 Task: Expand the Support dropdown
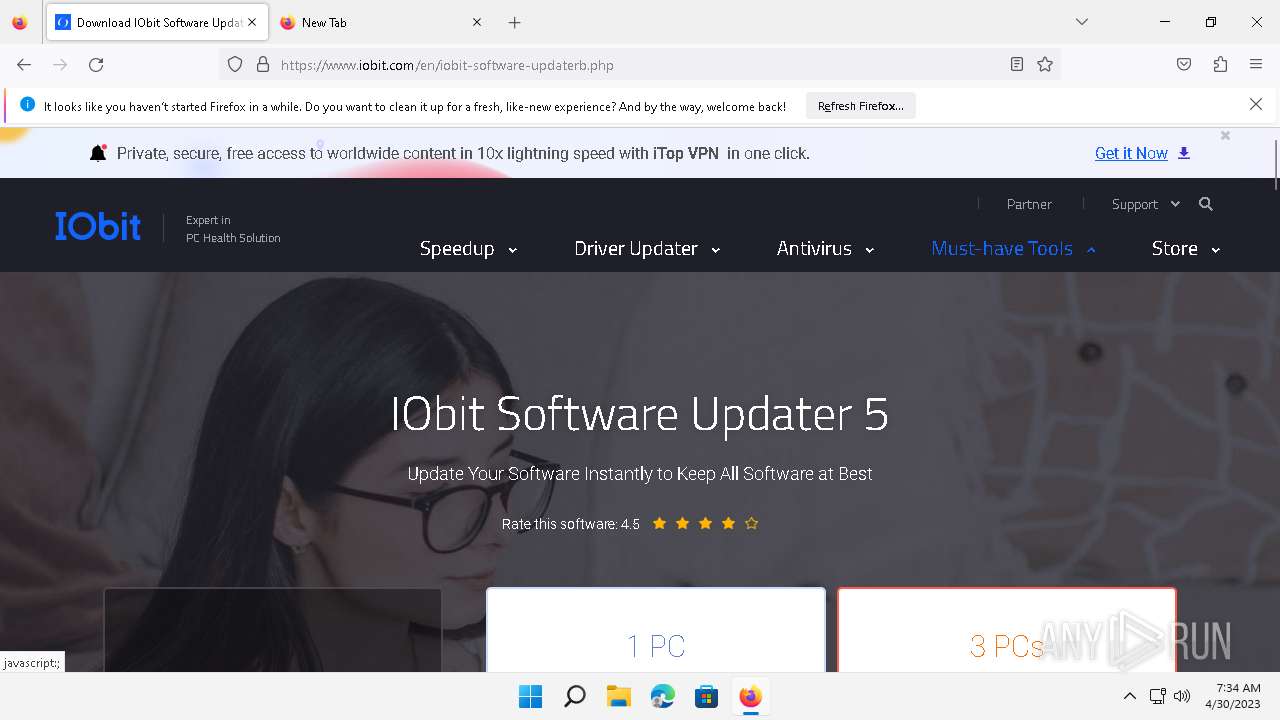[x=1146, y=204]
